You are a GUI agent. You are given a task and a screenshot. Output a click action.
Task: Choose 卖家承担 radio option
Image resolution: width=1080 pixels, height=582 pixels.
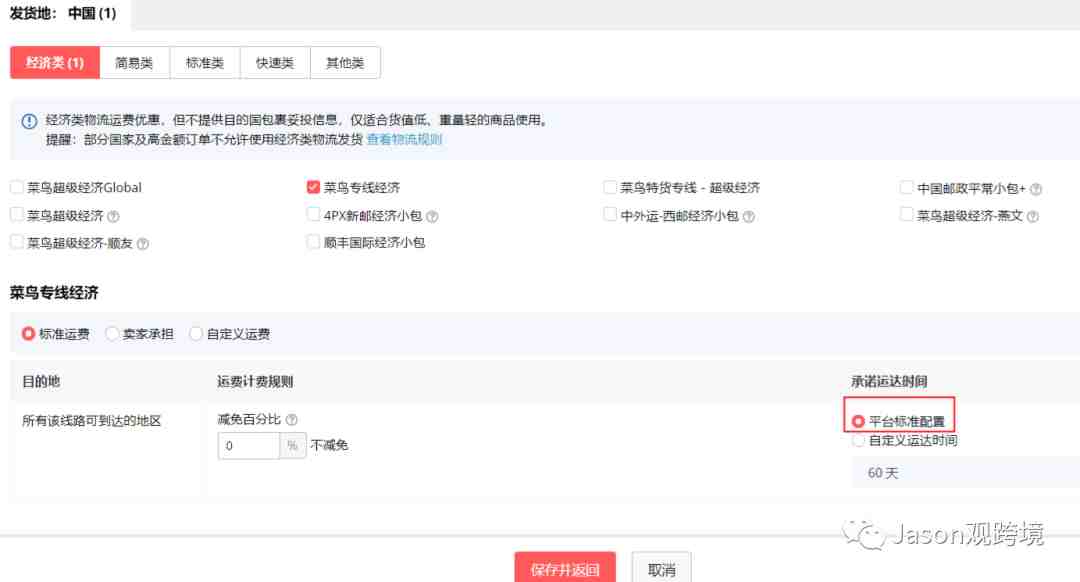[112, 333]
